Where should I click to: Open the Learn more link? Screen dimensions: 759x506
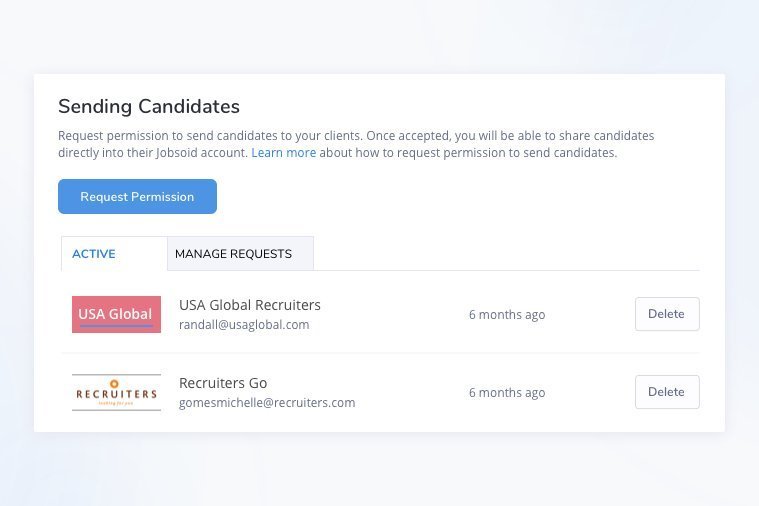(283, 153)
